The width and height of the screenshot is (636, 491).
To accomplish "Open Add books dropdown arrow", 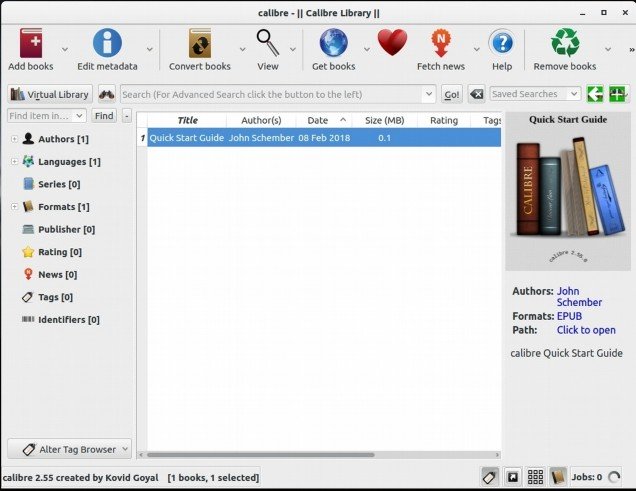I will [64, 49].
